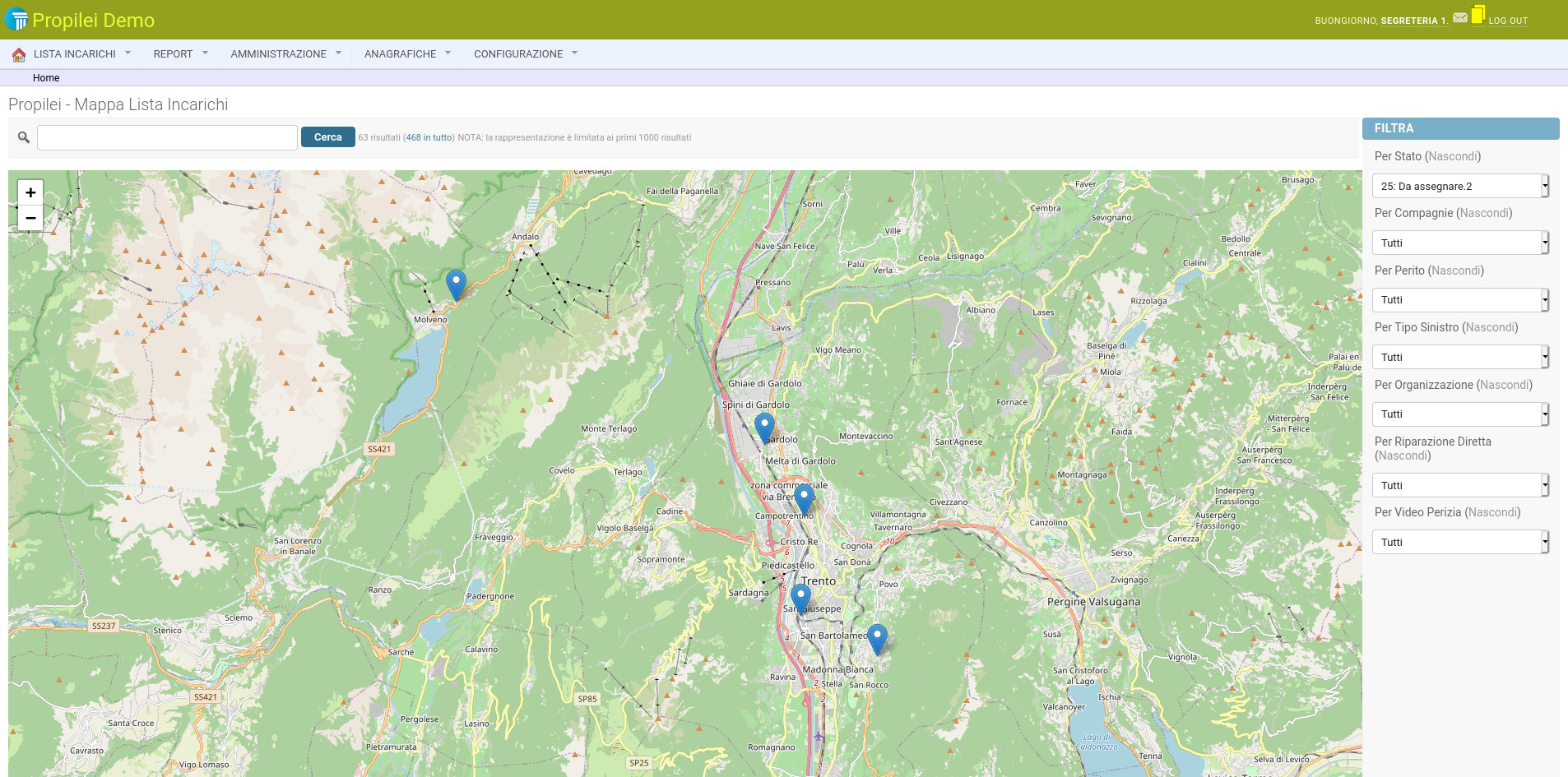The image size is (1568, 777).
Task: Click the magnifier search icon
Action: tap(24, 137)
